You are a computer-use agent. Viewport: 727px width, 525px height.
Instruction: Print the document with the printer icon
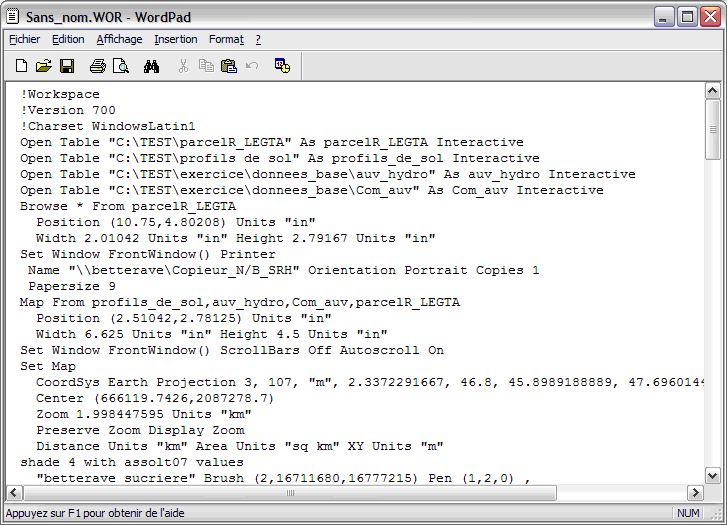coord(98,66)
